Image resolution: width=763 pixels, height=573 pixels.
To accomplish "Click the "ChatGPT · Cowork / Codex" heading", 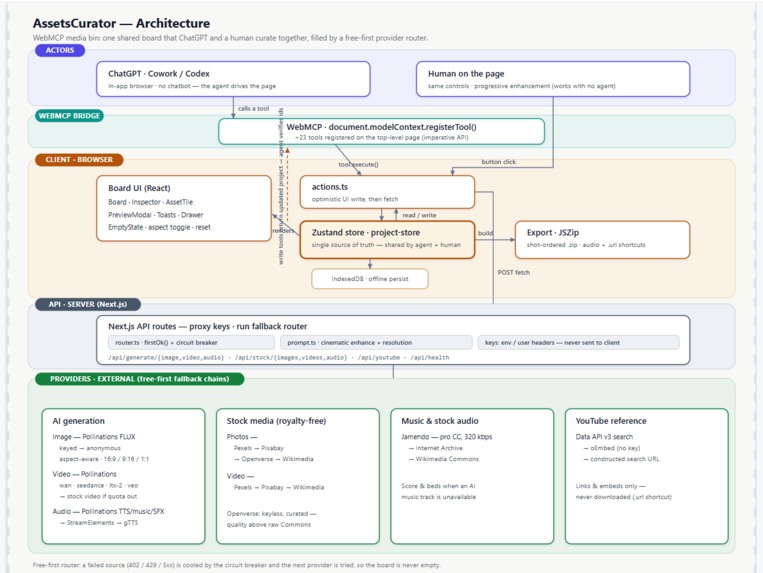I will pos(159,73).
